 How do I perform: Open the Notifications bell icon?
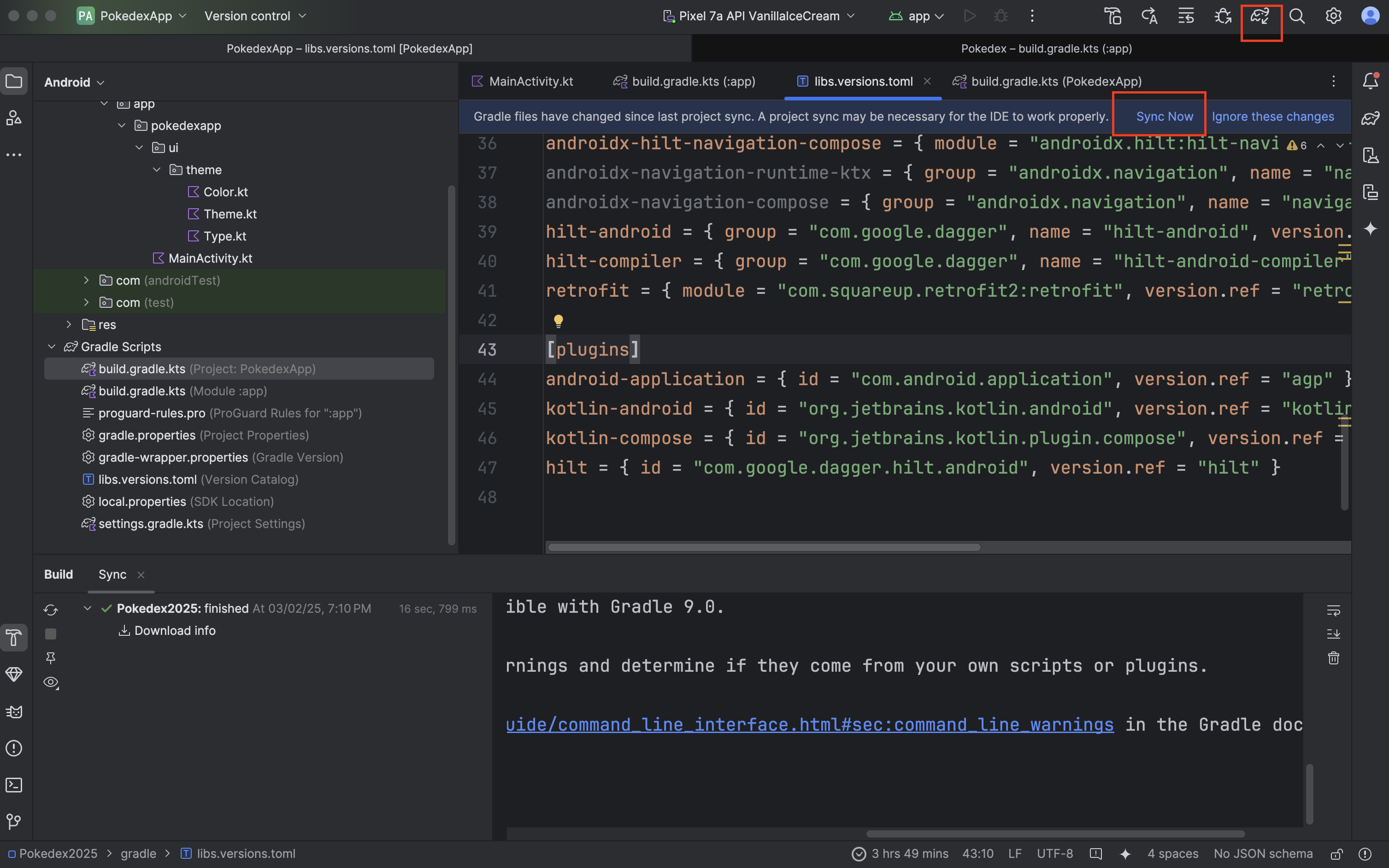pyautogui.click(x=1370, y=81)
